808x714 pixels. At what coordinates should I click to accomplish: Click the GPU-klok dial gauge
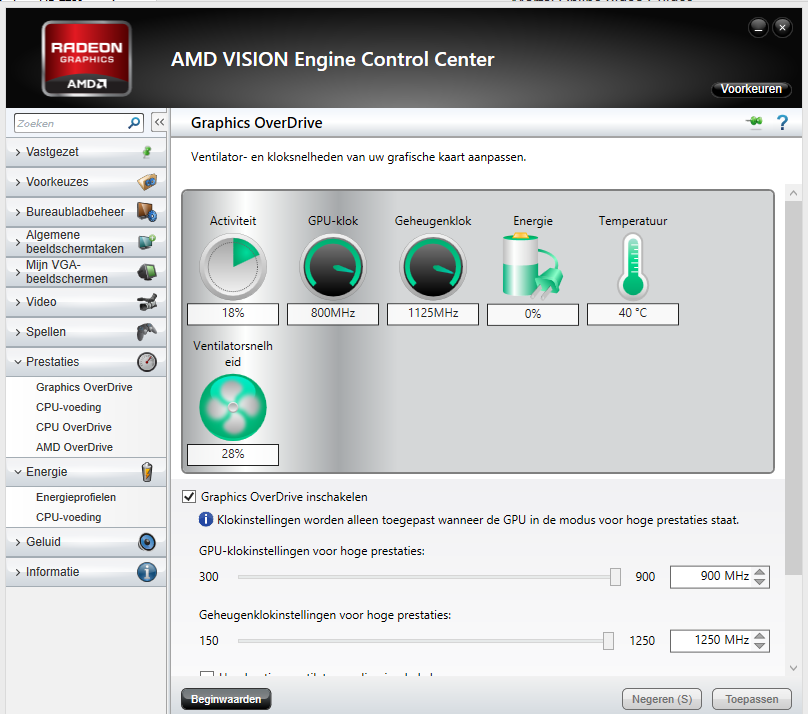333,267
